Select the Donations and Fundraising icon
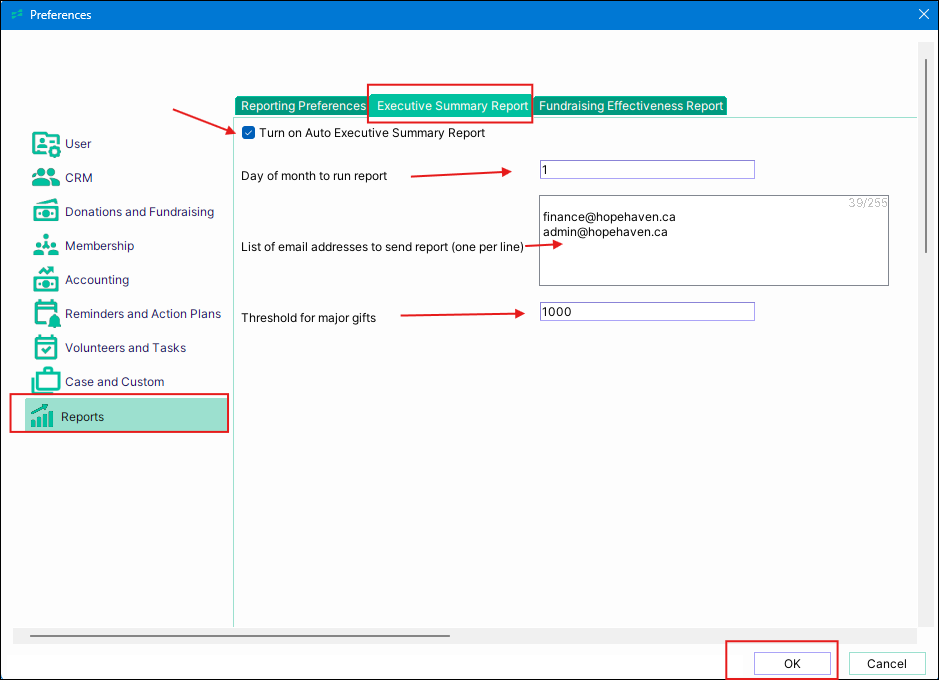The height and width of the screenshot is (681, 939). click(46, 212)
